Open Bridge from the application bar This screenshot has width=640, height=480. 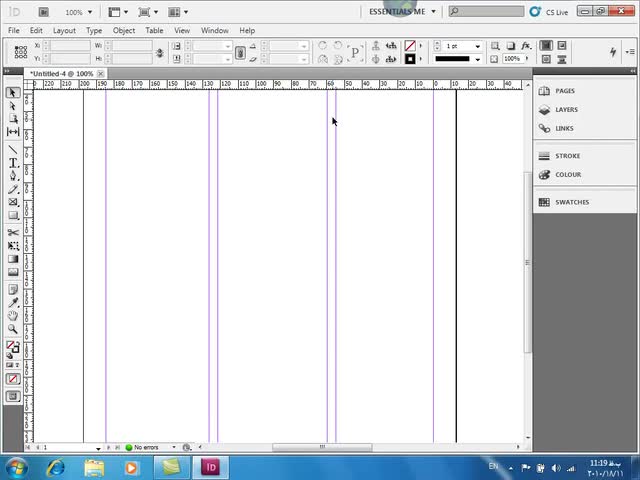click(x=43, y=12)
